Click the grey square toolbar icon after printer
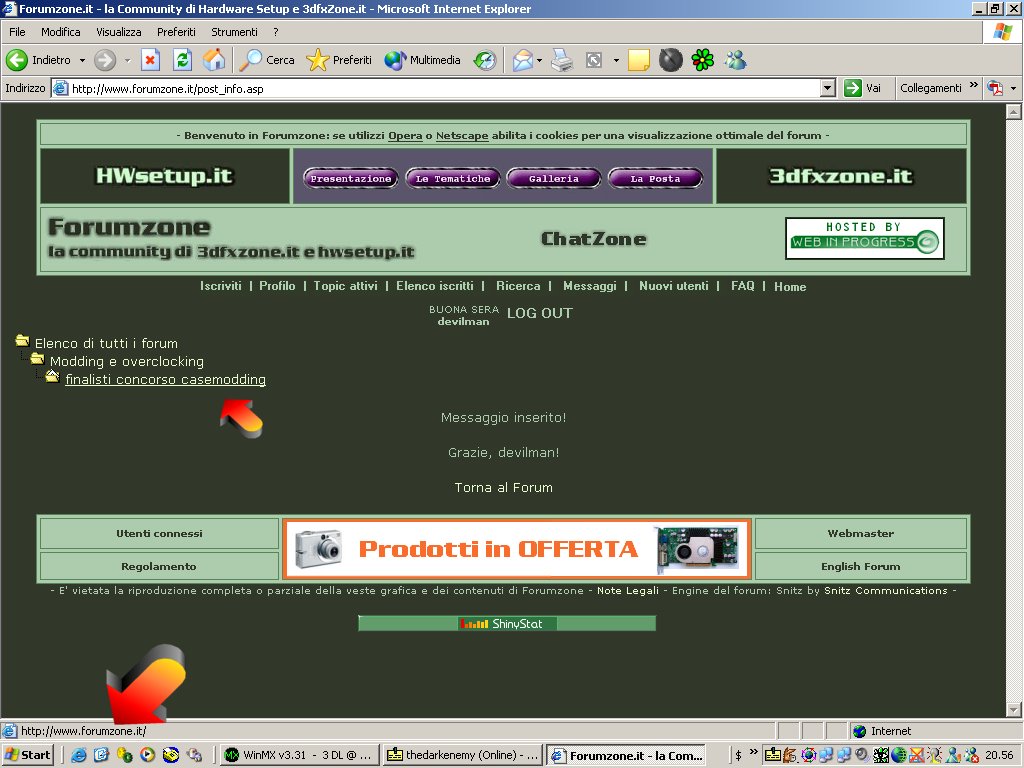 tap(594, 60)
